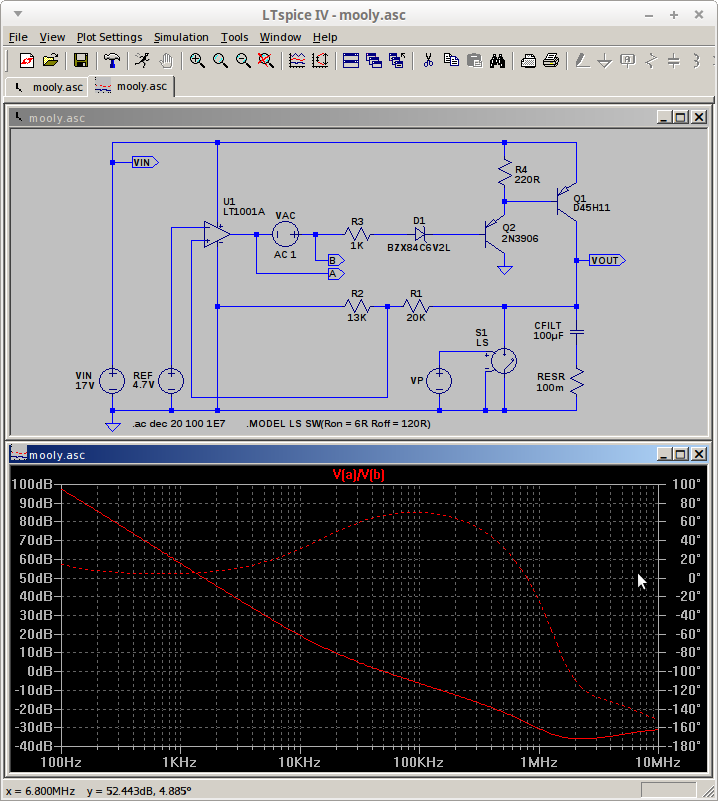Open Control Panel hammer icon
Screen dimensions: 718x801
pos(111,61)
